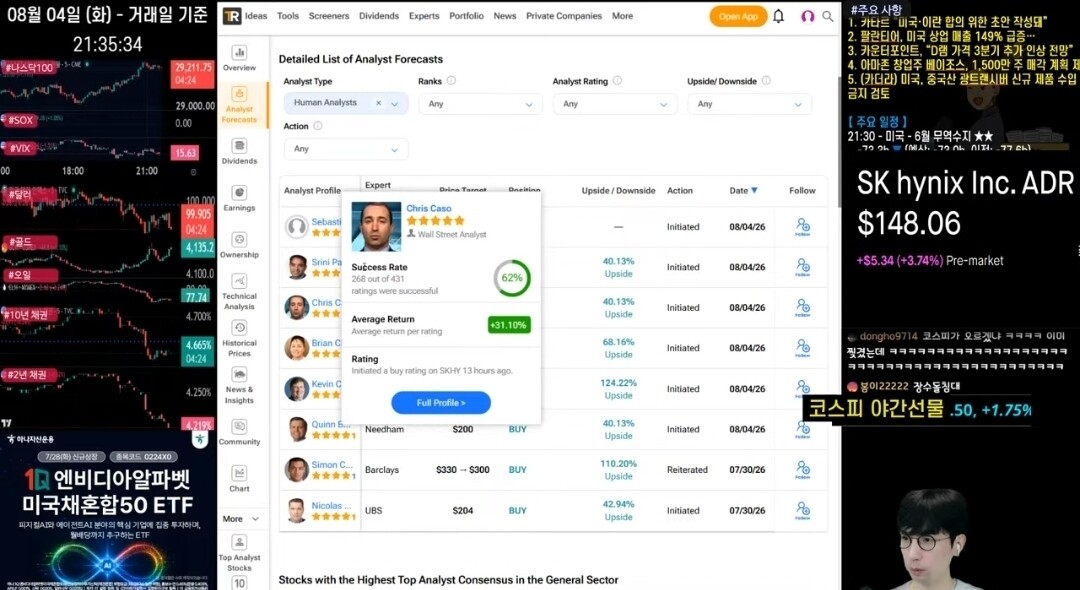The width and height of the screenshot is (1080, 590).
Task: Open the Screeners menu
Action: pos(329,16)
